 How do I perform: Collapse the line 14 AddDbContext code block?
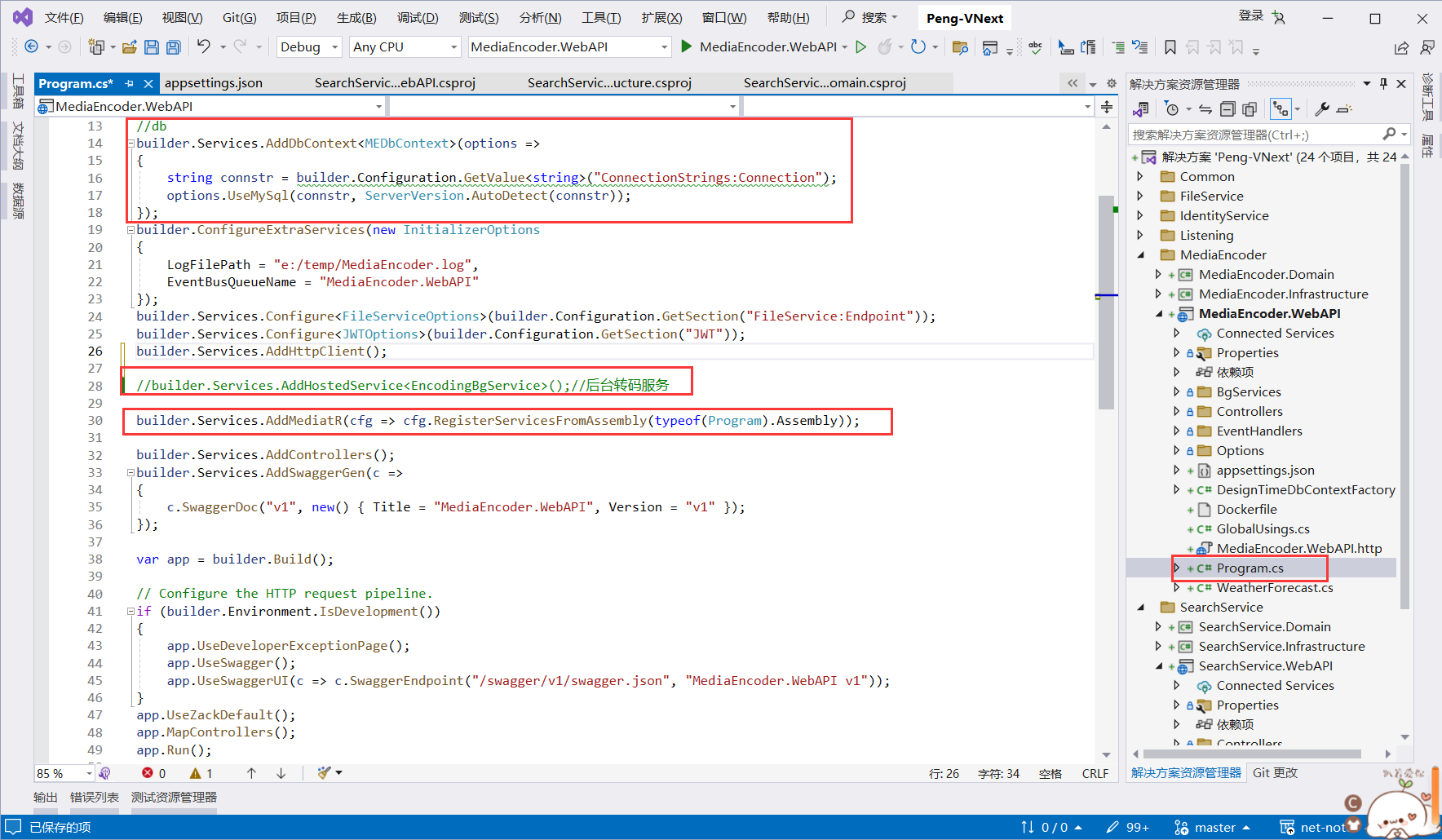[x=130, y=144]
